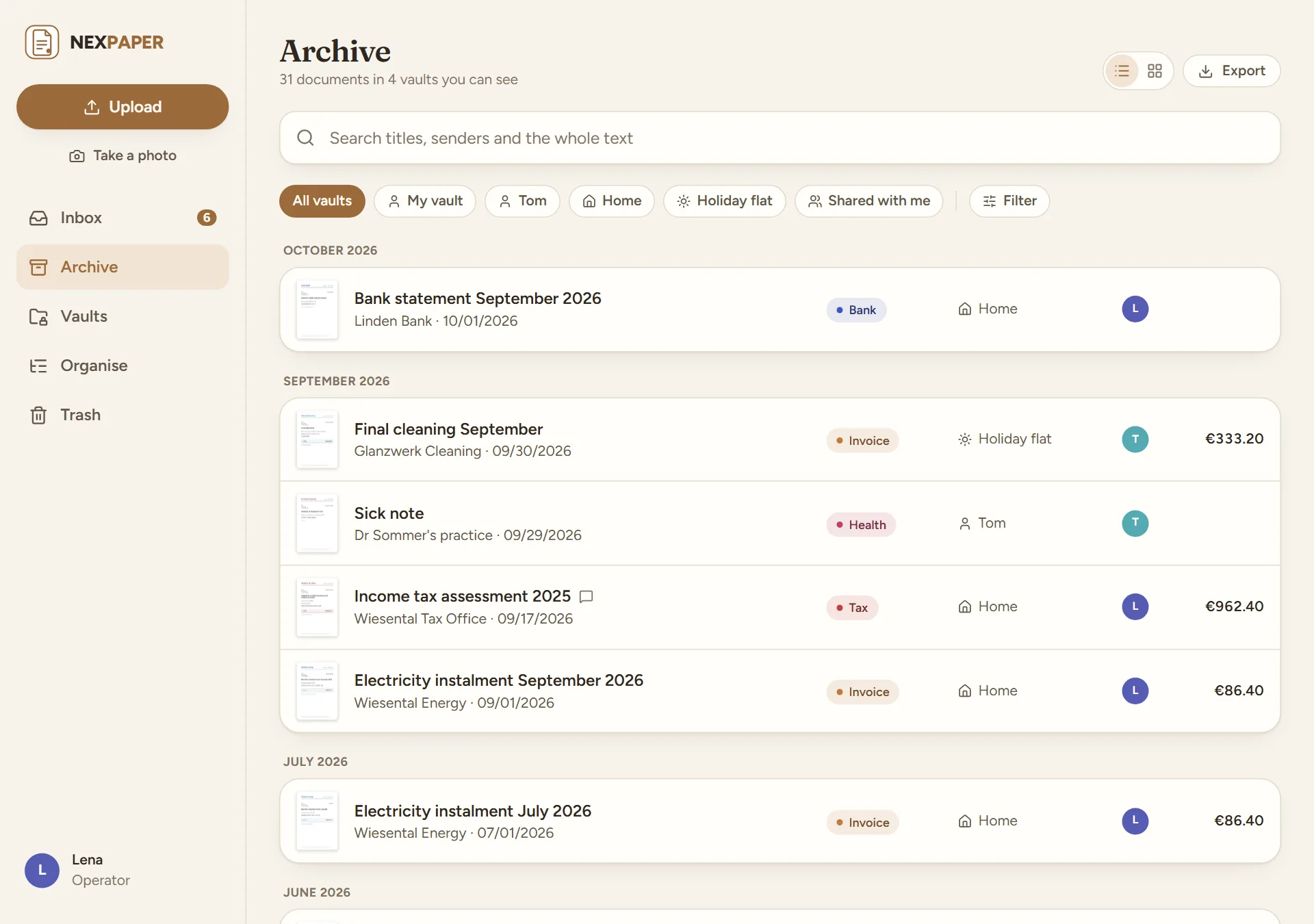The image size is (1314, 924).
Task: Click the €962.40 amount
Action: (x=1234, y=606)
